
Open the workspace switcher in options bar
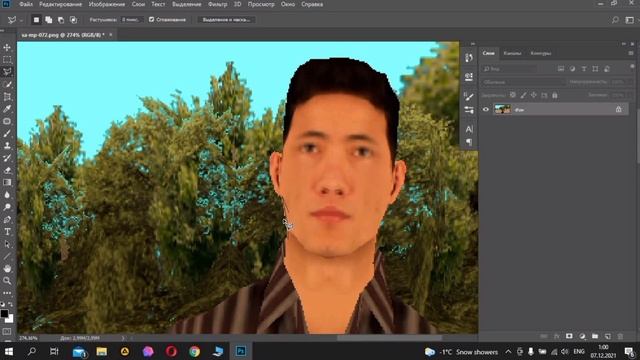(x=630, y=20)
